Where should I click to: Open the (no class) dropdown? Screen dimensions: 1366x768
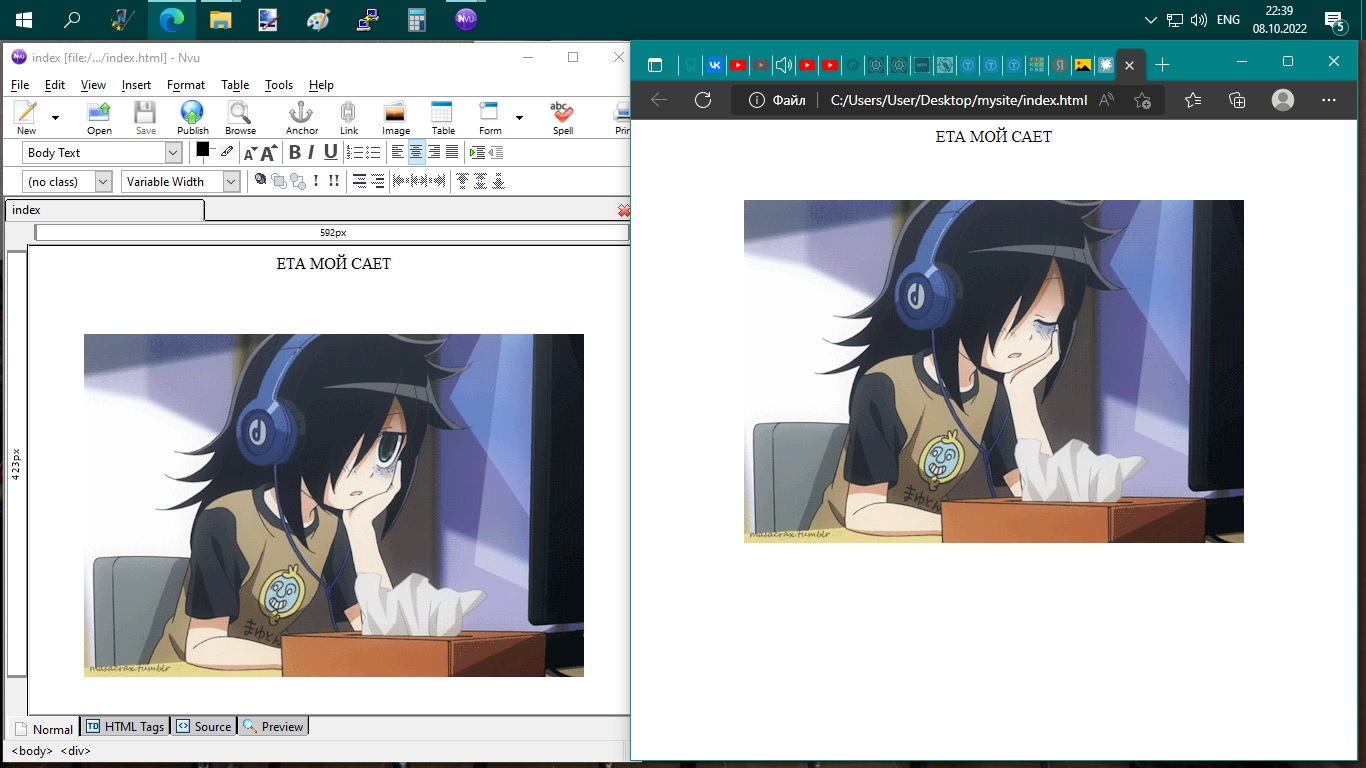coord(103,182)
